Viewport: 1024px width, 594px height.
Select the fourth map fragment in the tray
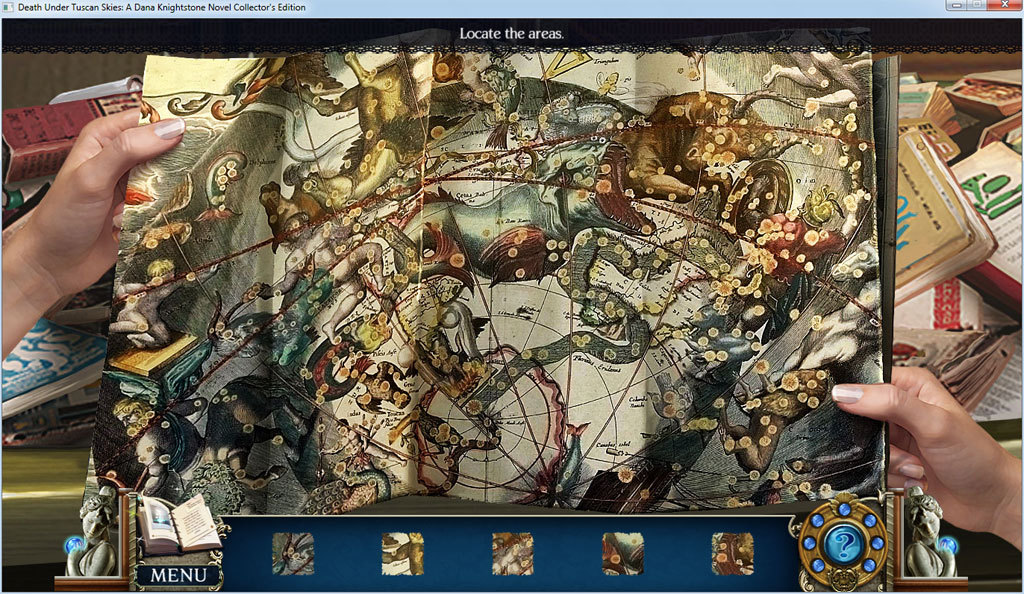click(x=622, y=554)
